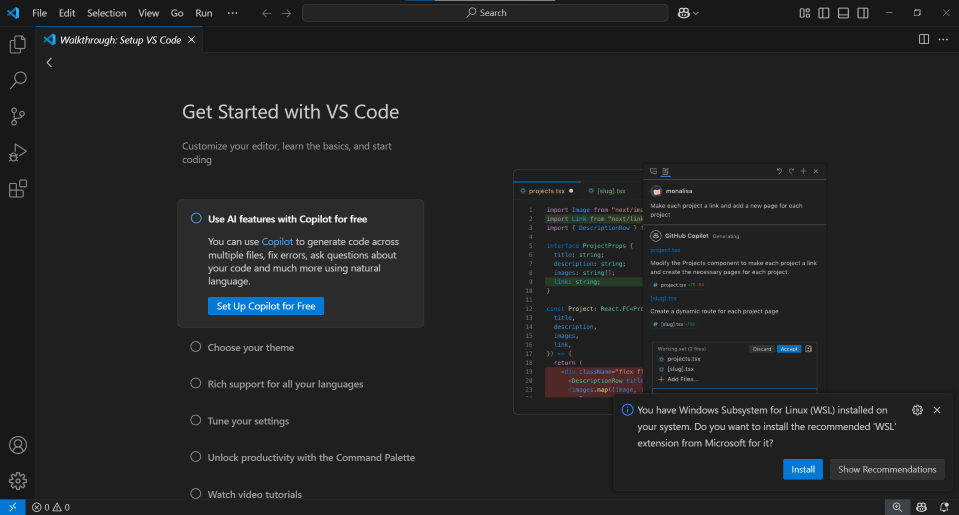Open Customize Layout in the title bar
959x515 pixels.
click(804, 13)
